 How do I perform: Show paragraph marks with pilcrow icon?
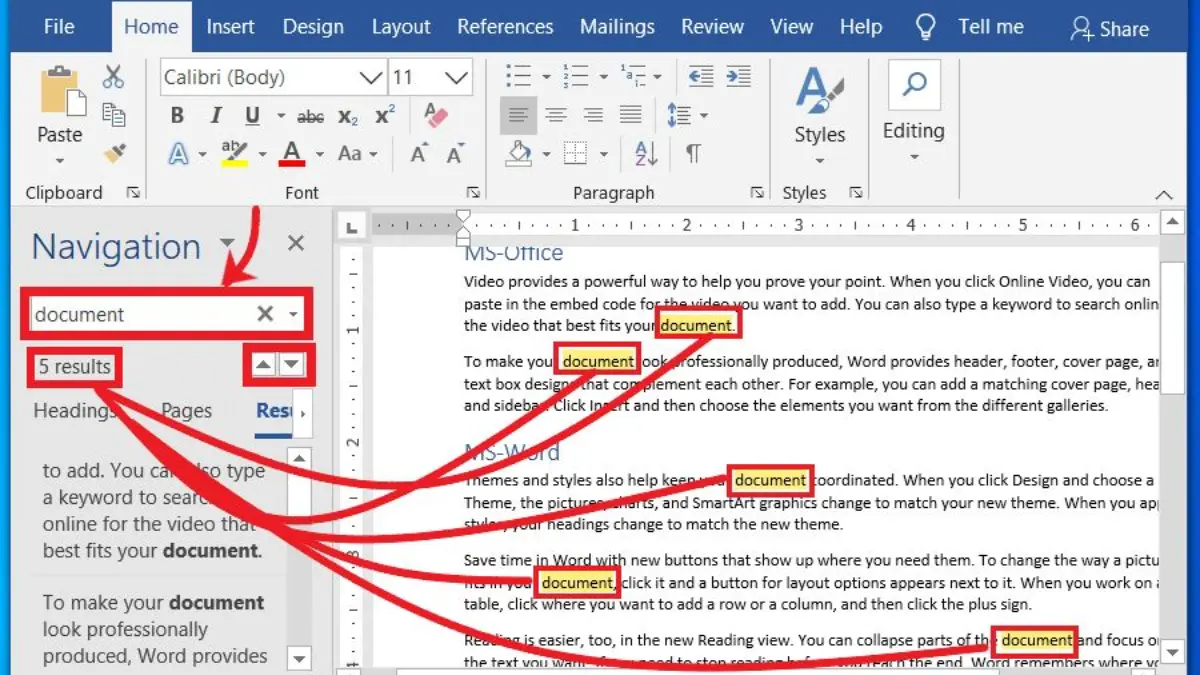tap(692, 154)
